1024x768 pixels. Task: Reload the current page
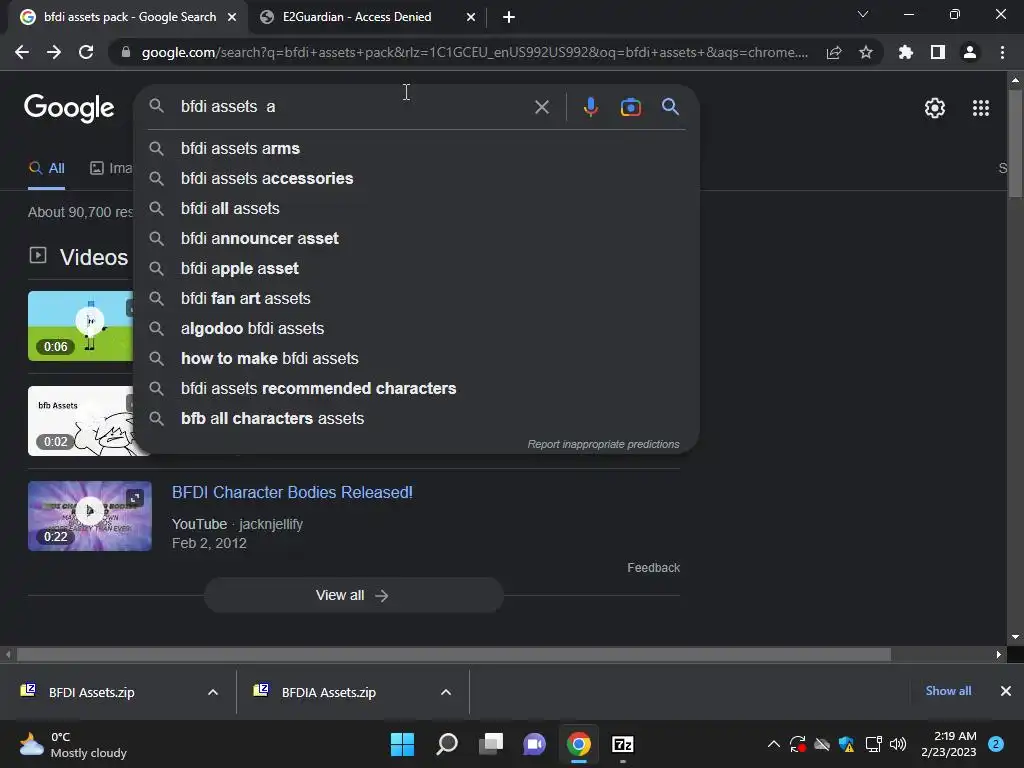coord(86,52)
